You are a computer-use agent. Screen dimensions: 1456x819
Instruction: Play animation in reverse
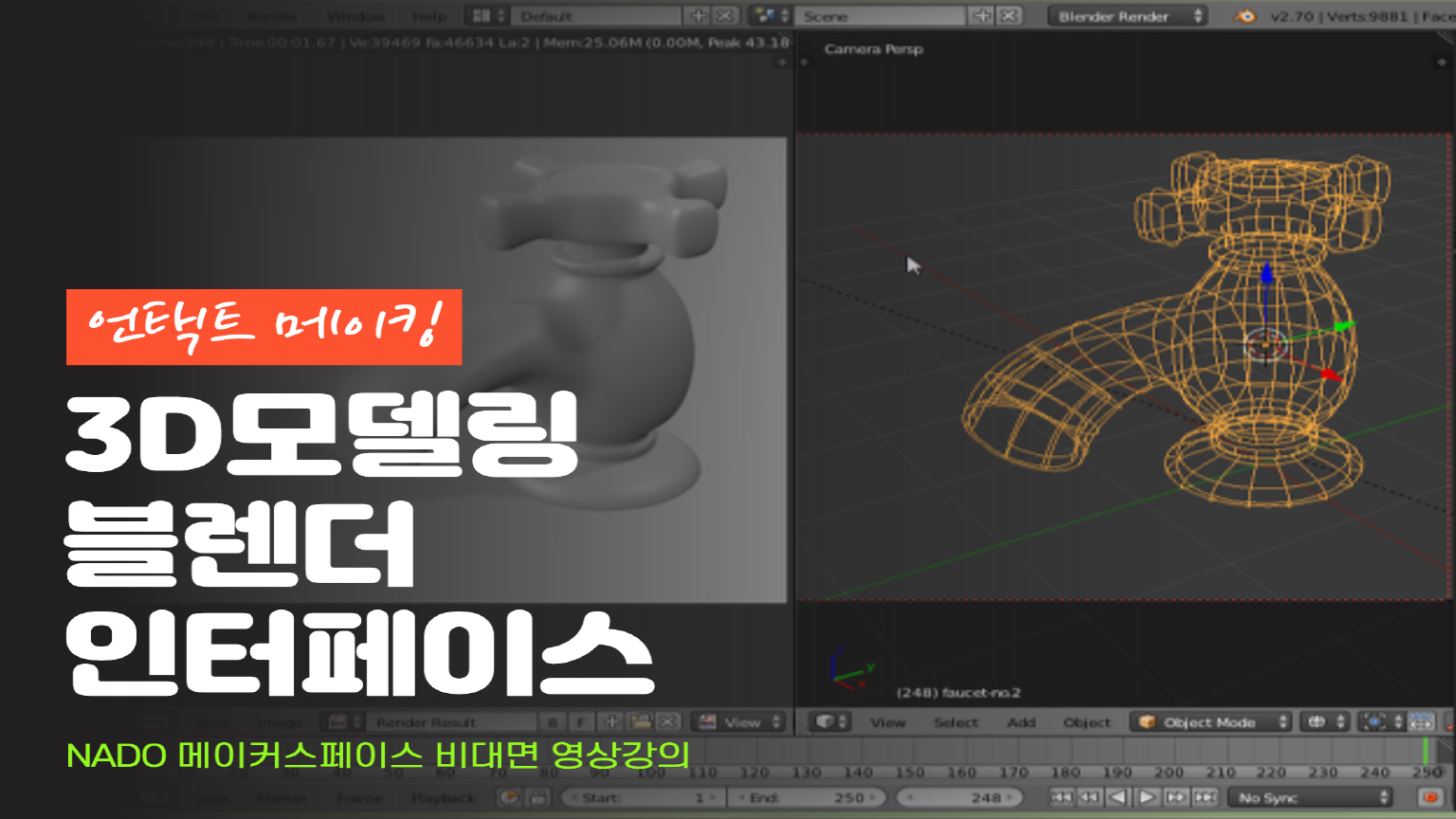[1119, 797]
